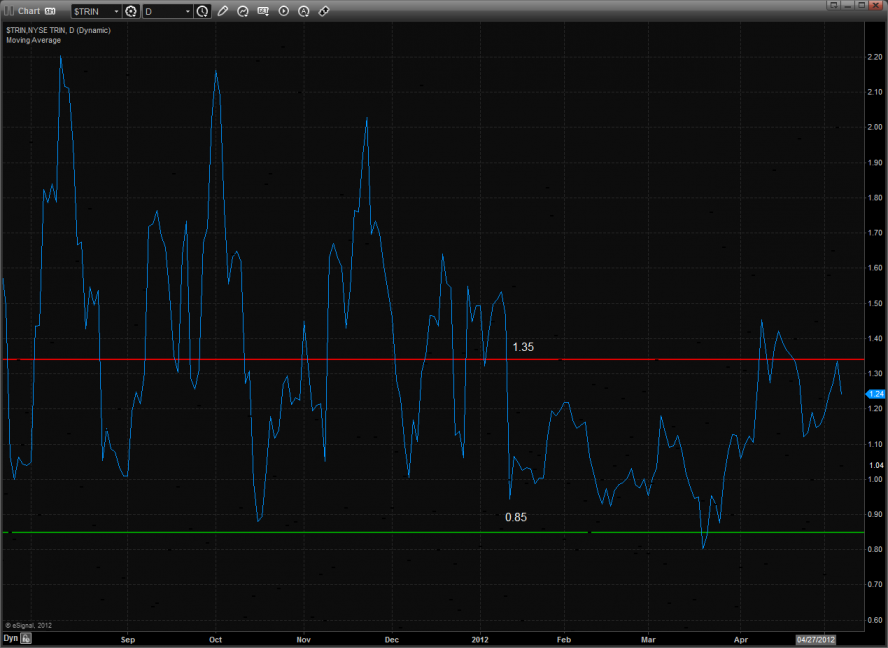
Task: Click the $TRIN,NYSE TRIN chart title
Action: click(58, 31)
